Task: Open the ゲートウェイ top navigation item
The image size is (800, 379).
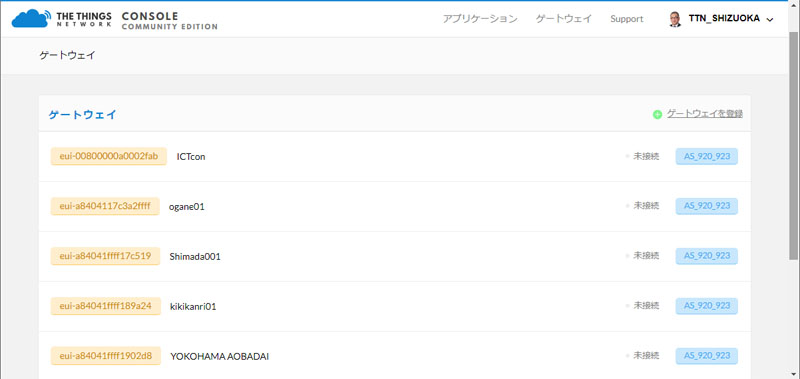Action: (564, 19)
